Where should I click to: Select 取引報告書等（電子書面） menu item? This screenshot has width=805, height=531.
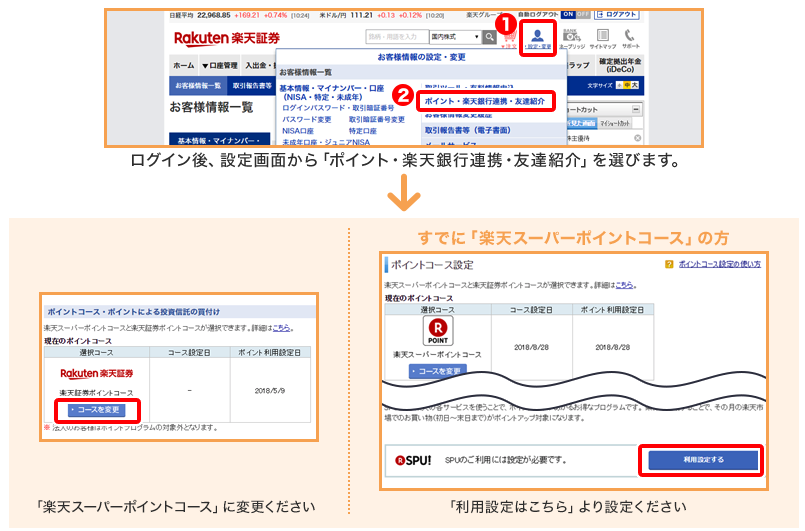pyautogui.click(x=467, y=130)
